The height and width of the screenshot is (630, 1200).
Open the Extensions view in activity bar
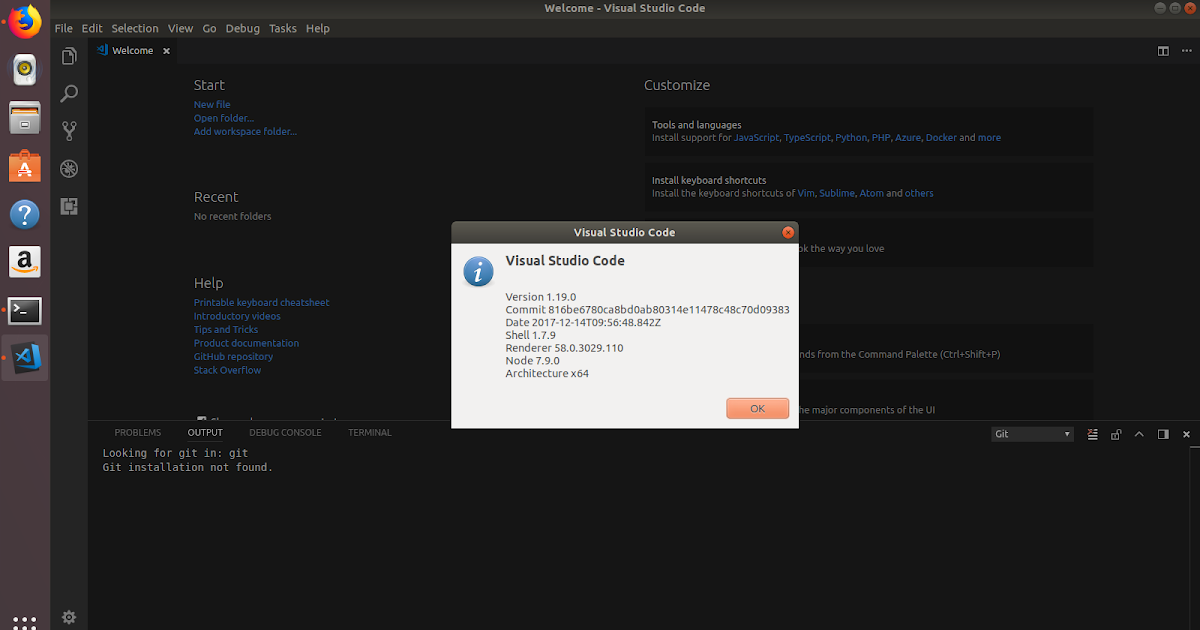pos(69,206)
